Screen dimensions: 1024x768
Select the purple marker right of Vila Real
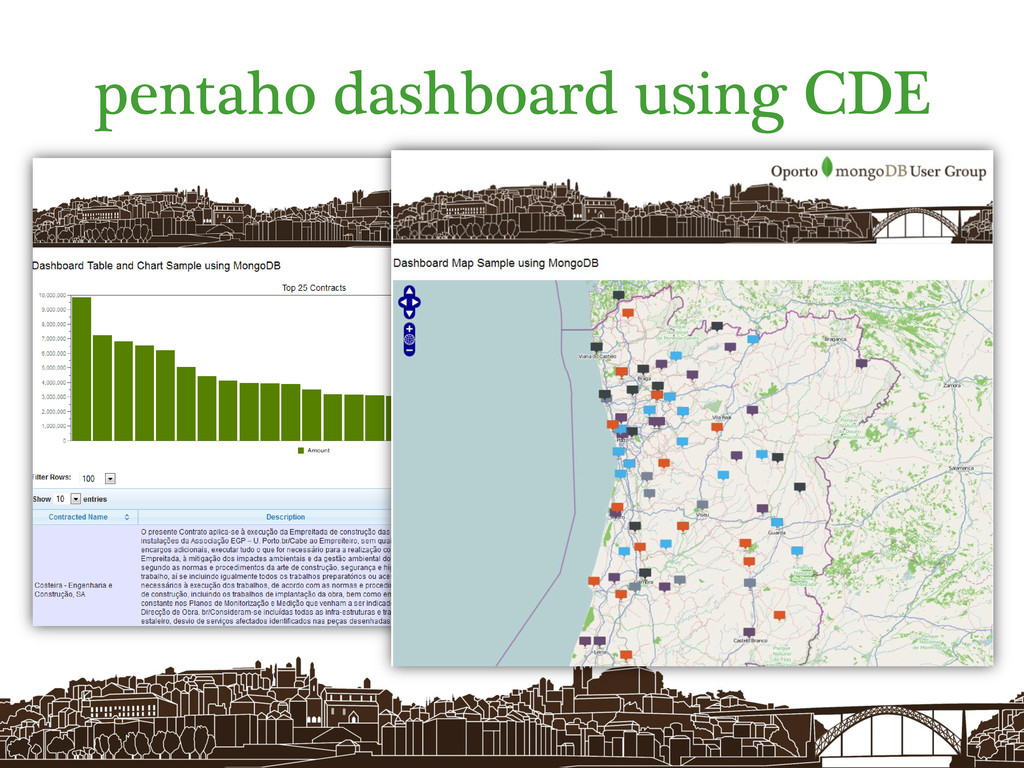click(752, 410)
